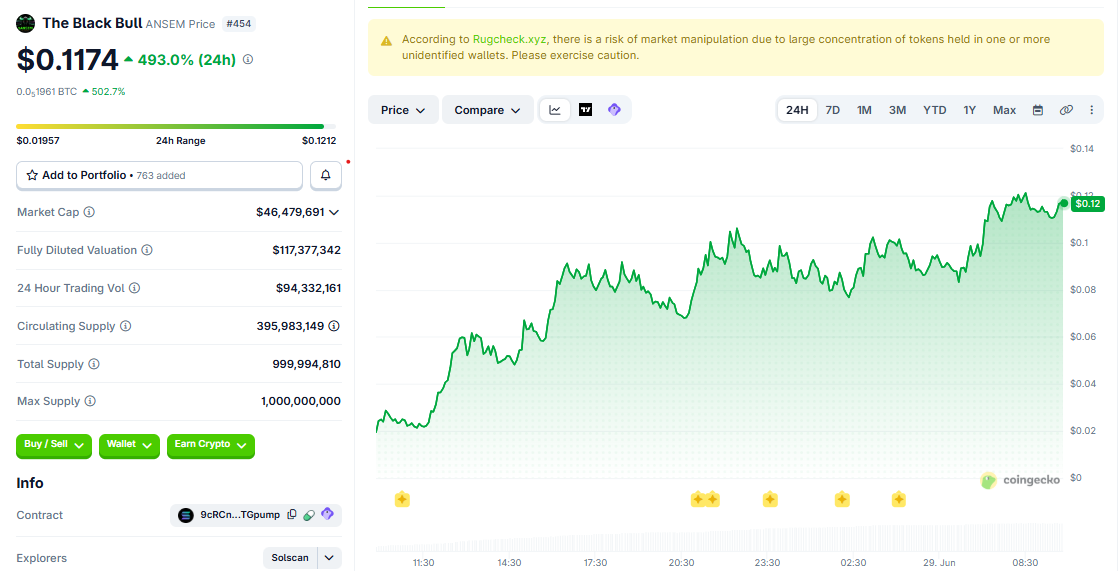This screenshot has height=571, width=1119.
Task: Open price alert bell icon
Action: coord(325,175)
